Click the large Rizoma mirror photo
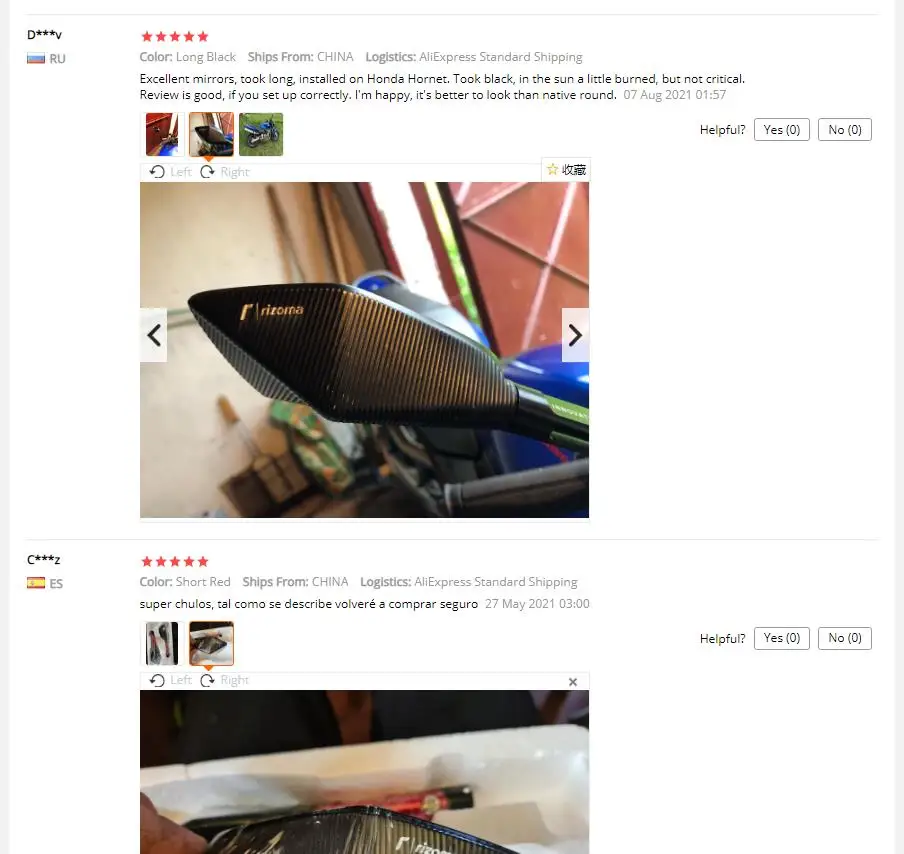The width and height of the screenshot is (904, 854). [364, 350]
